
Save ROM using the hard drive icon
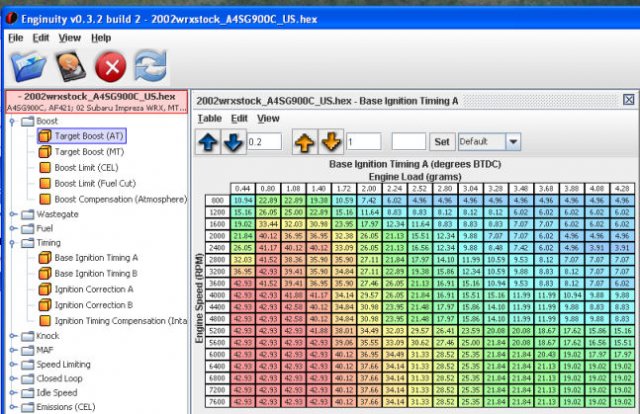point(70,67)
